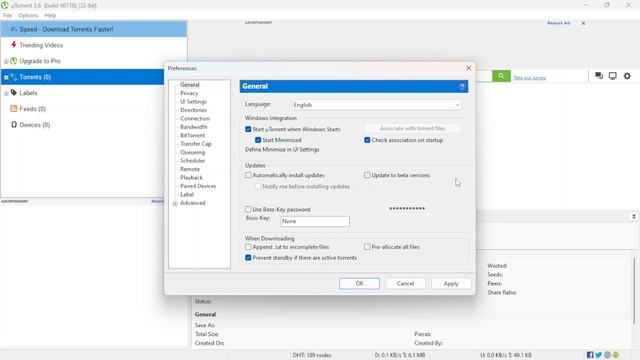Collapse the detail pane with arrow button
This screenshot has width=640, height=360.
point(633,216)
